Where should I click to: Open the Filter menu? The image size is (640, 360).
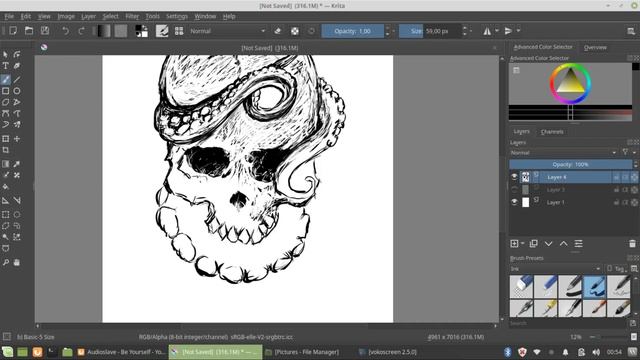tap(132, 16)
